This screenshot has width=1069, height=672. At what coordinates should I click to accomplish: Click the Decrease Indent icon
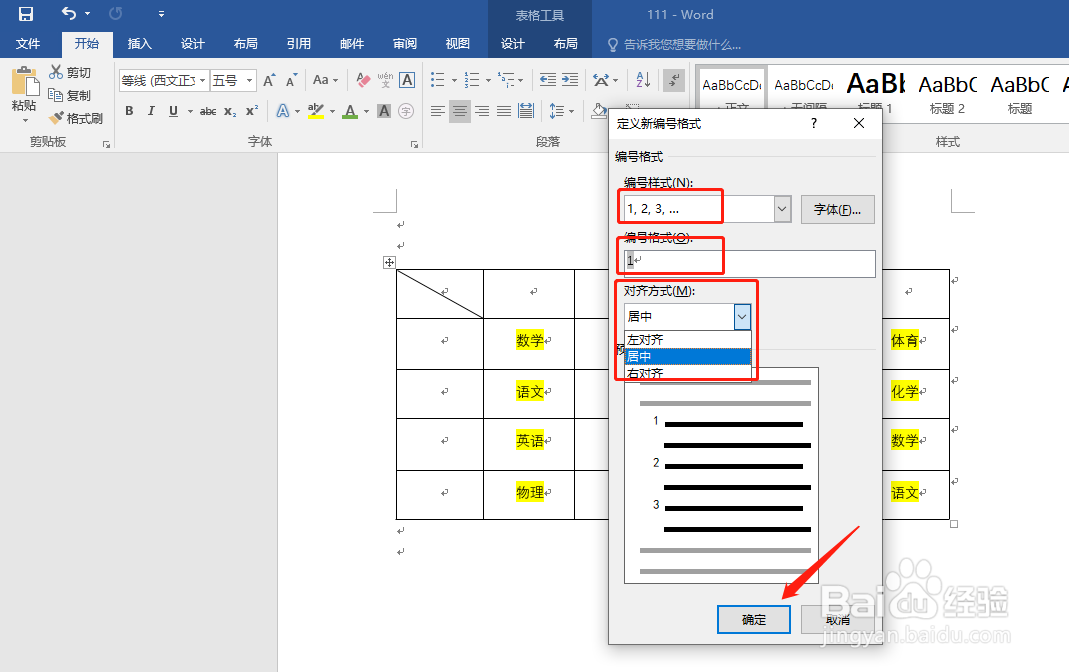(x=548, y=80)
